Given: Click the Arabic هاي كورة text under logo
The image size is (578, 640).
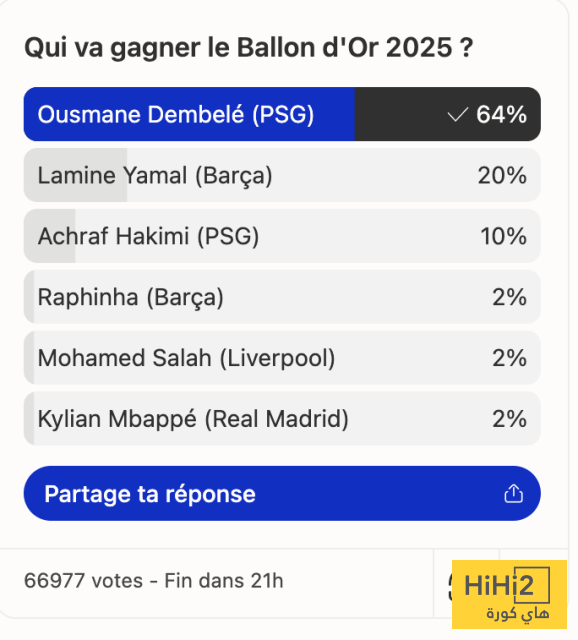Looking at the screenshot, I should coord(518,613).
